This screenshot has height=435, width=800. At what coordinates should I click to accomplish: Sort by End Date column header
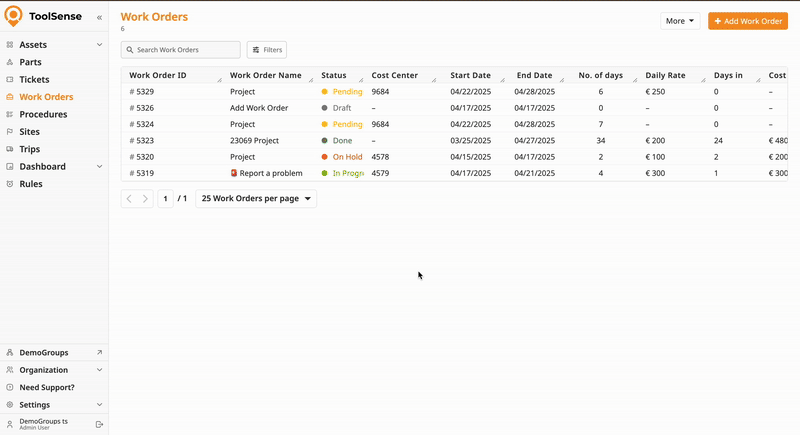(x=534, y=75)
